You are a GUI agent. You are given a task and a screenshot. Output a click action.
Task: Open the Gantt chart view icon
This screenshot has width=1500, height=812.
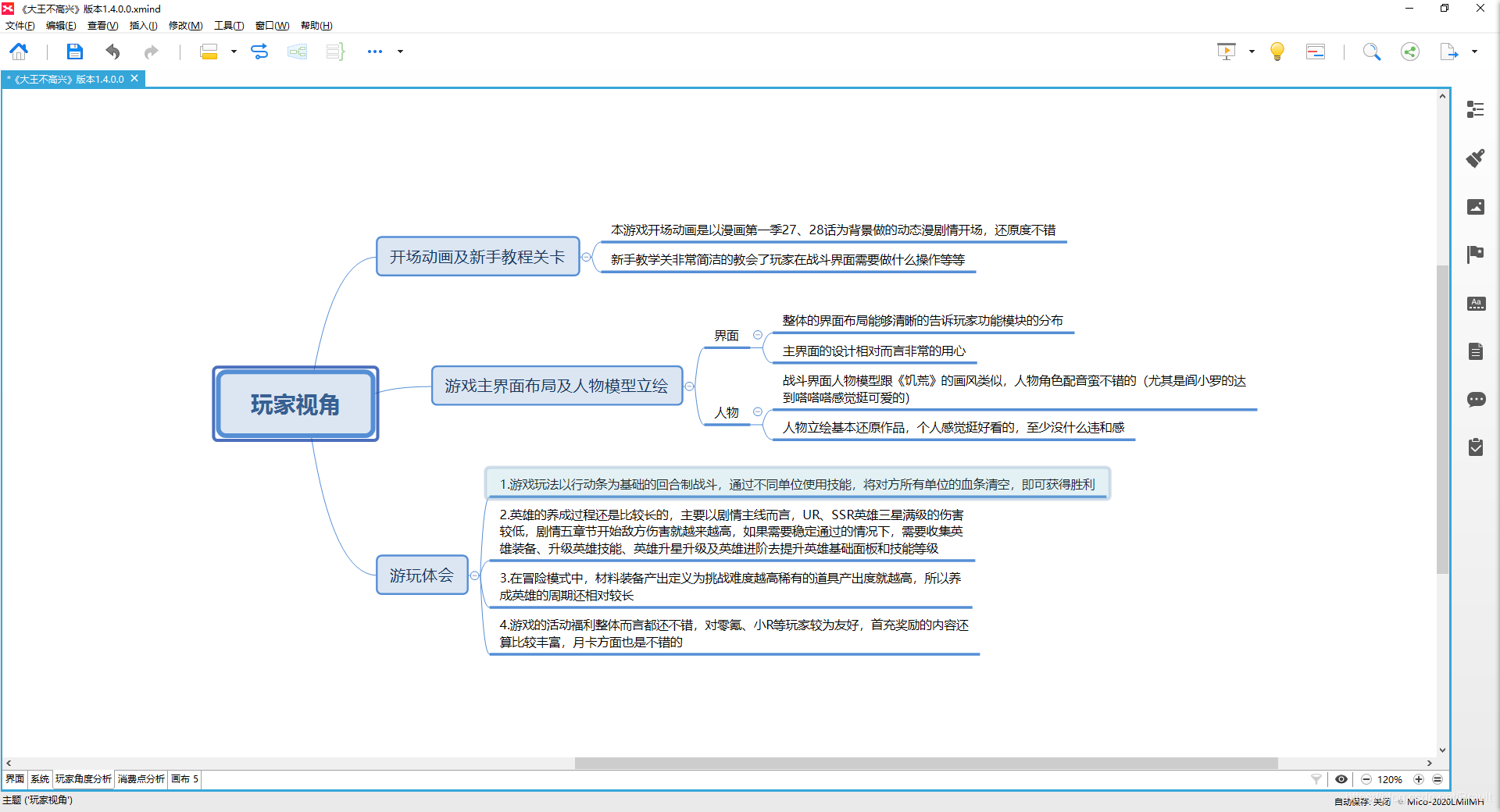(x=1316, y=52)
